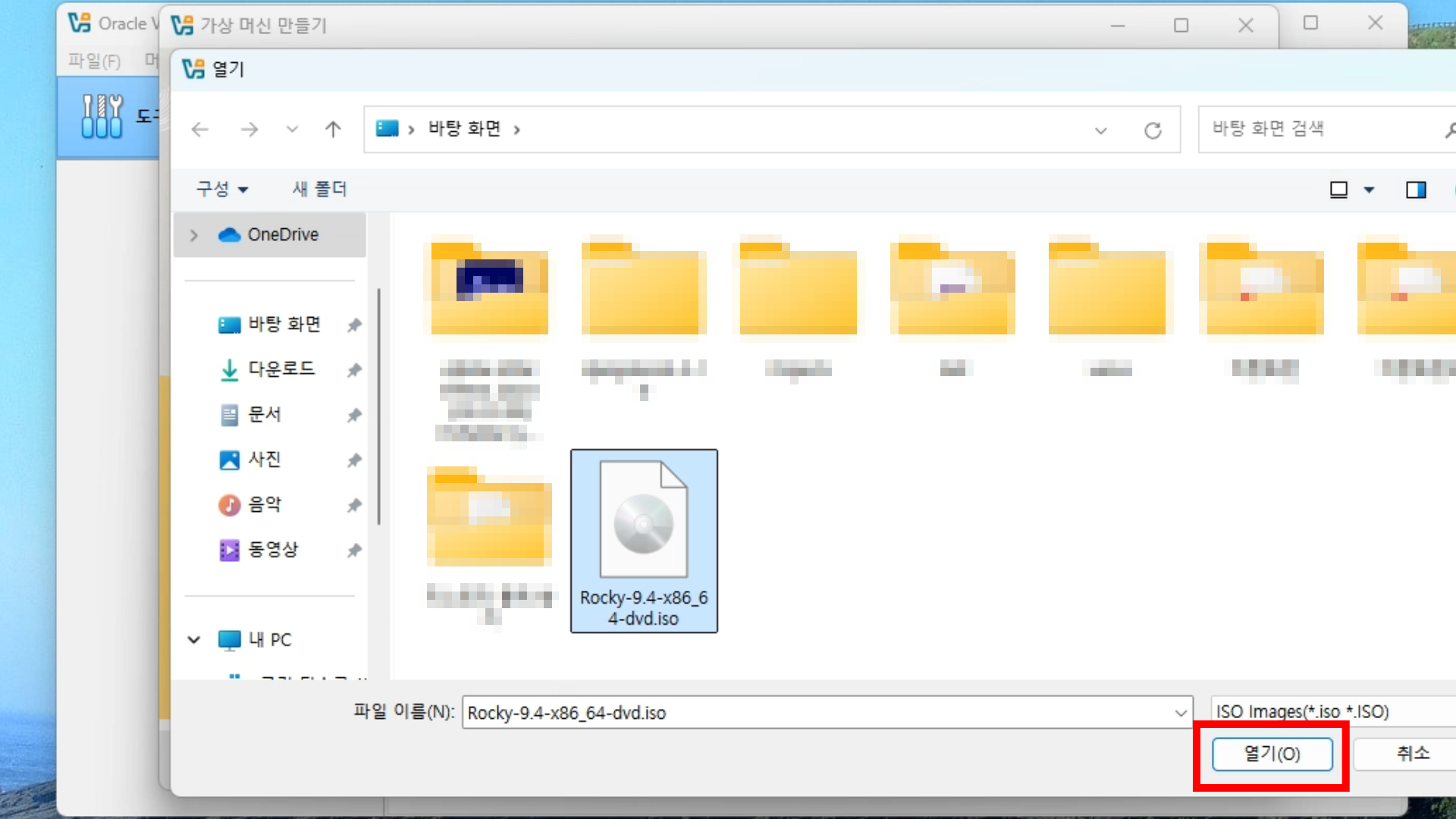
Task: Open the view options dropdown arrow
Action: (x=1369, y=190)
